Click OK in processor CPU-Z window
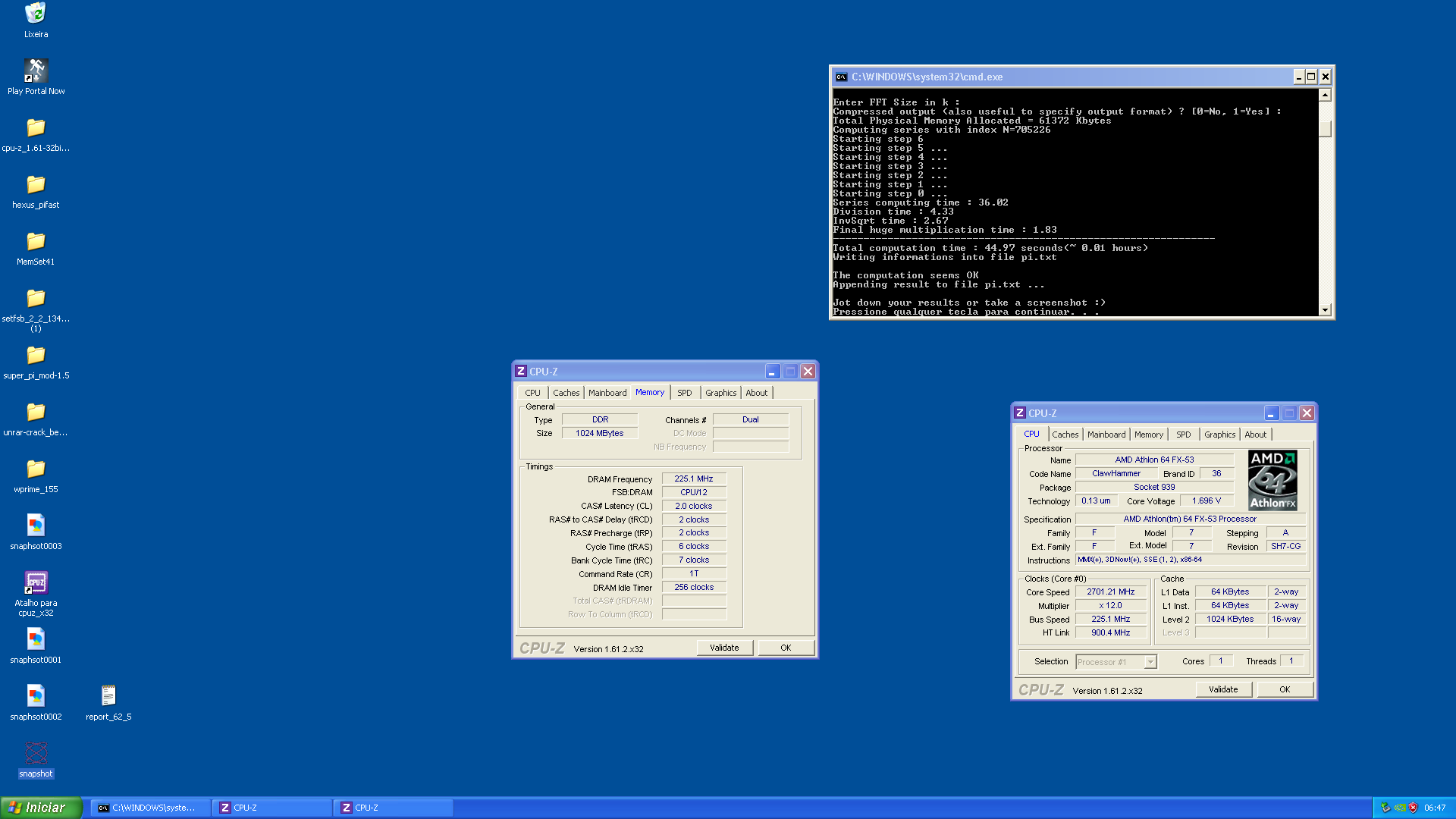 tap(1285, 689)
